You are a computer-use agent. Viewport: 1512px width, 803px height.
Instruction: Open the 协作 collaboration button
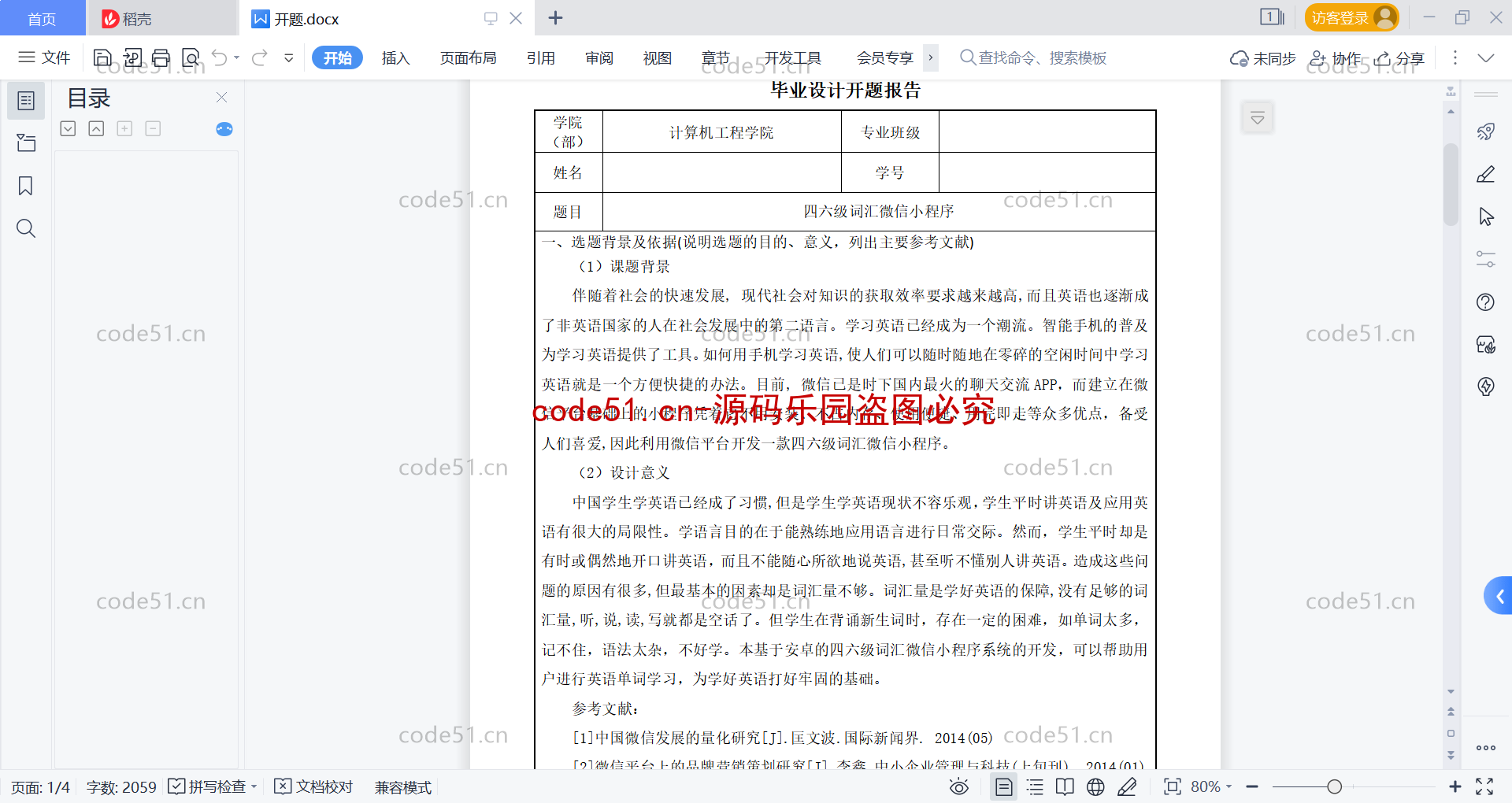pyautogui.click(x=1334, y=58)
